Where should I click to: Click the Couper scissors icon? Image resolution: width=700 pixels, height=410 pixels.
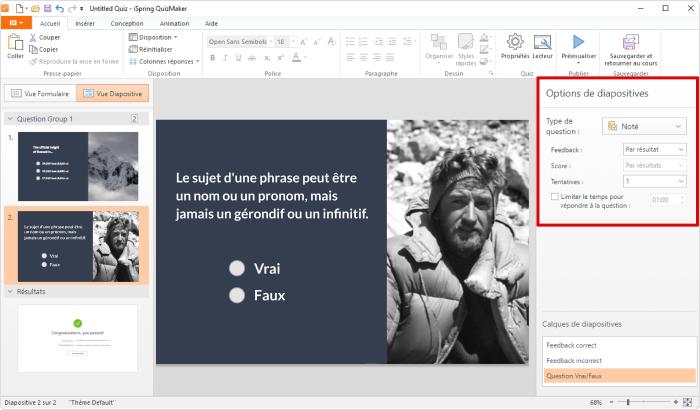[33, 38]
